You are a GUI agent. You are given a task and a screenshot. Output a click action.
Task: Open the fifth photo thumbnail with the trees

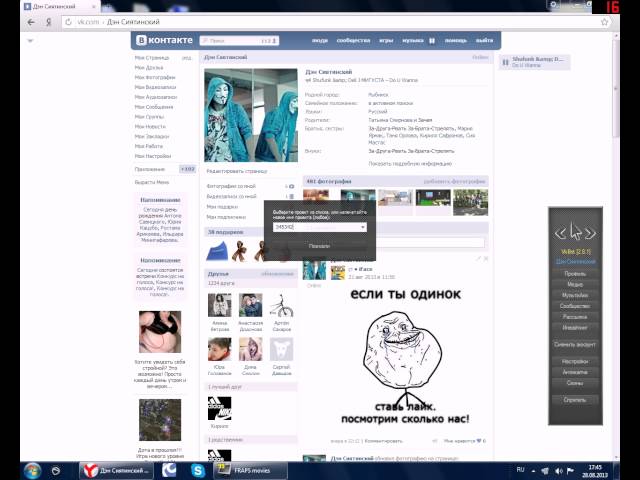[x=471, y=202]
